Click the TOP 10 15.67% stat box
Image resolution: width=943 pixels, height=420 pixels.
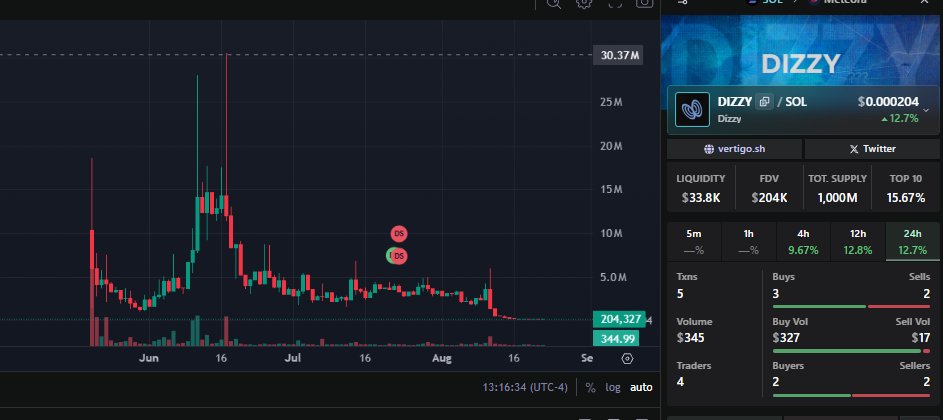pos(905,188)
